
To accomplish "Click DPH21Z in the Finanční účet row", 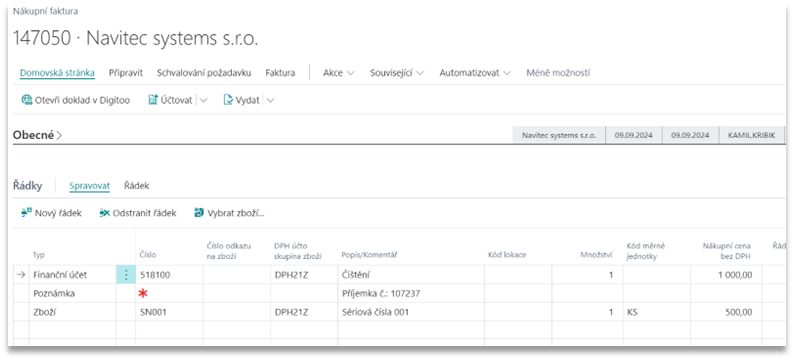I will click(x=304, y=275).
